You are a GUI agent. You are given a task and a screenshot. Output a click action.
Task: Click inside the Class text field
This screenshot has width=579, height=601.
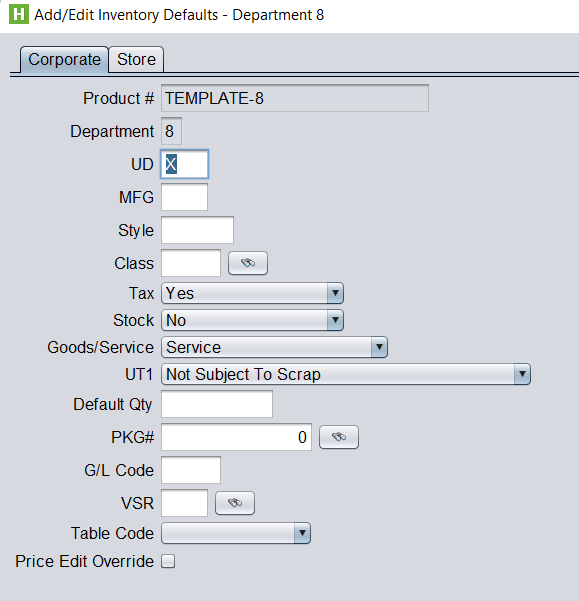coord(191,263)
